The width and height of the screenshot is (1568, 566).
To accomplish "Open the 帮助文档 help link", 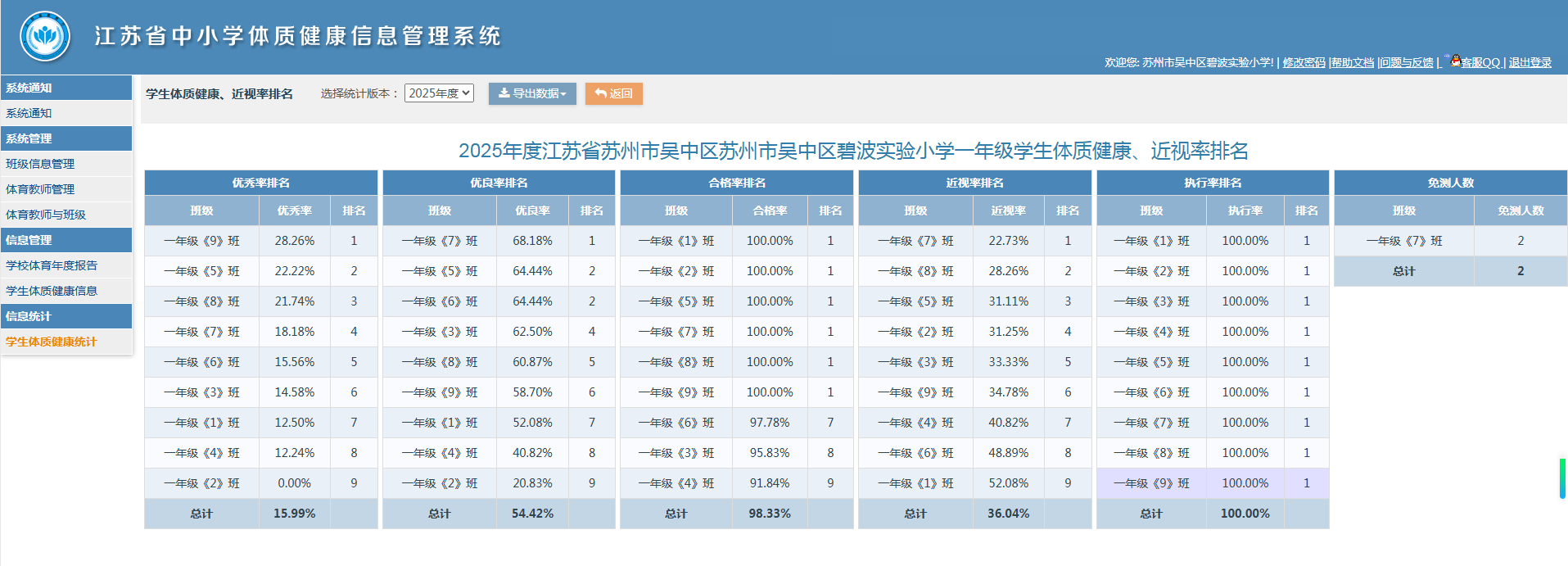I will pos(1353,62).
